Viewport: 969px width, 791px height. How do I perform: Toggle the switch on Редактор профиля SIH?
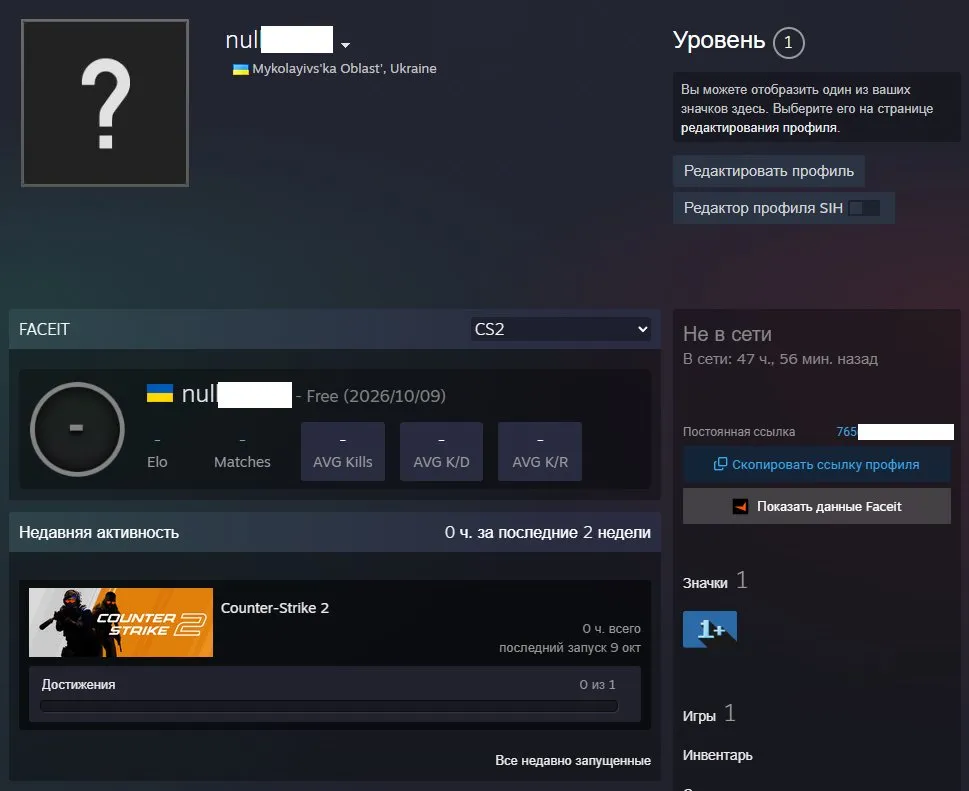[864, 208]
